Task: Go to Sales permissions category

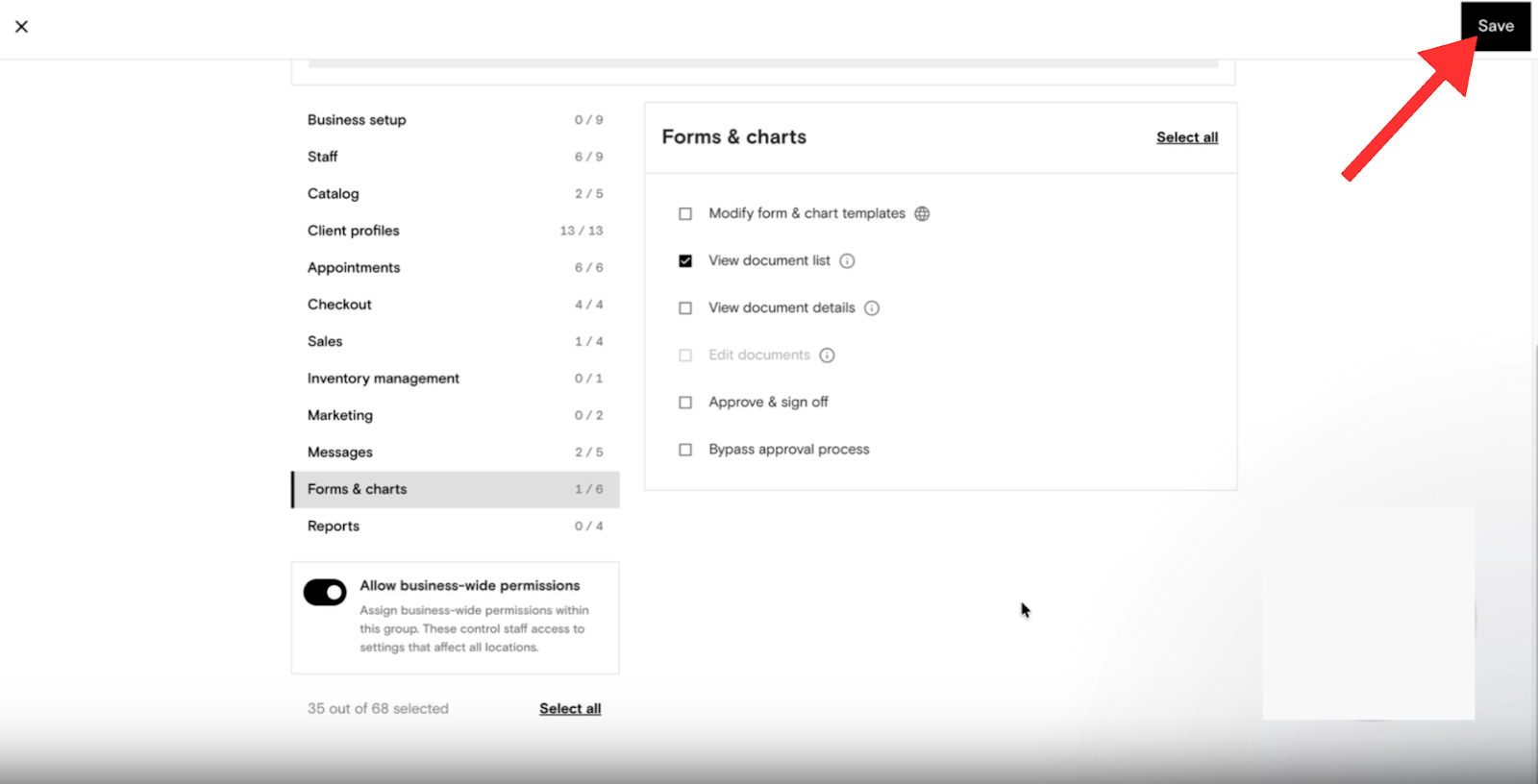Action: (x=456, y=341)
